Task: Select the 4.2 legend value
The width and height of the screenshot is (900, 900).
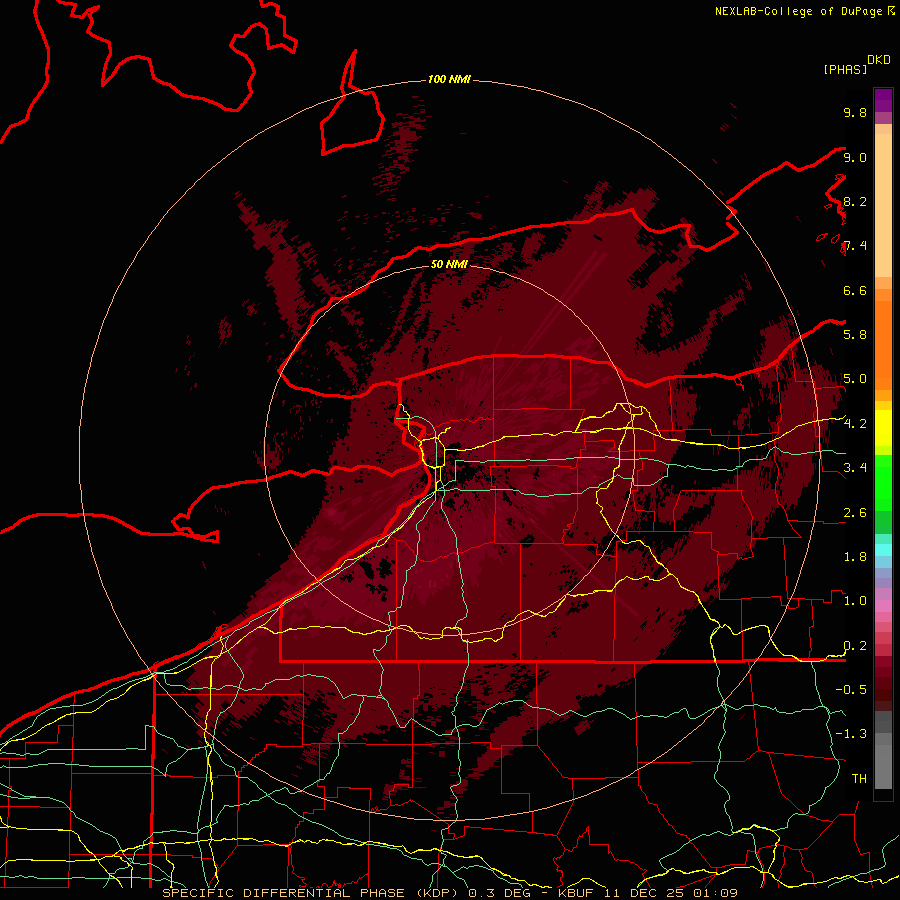Action: click(x=855, y=424)
